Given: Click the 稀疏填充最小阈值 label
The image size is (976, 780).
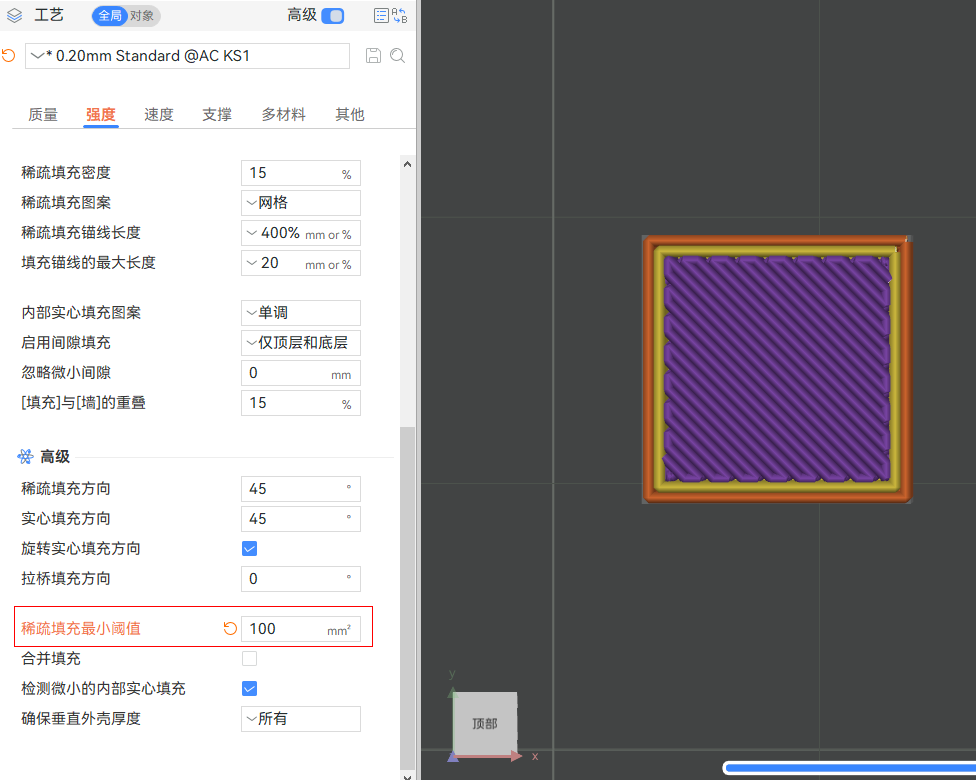Looking at the screenshot, I should (x=81, y=629).
